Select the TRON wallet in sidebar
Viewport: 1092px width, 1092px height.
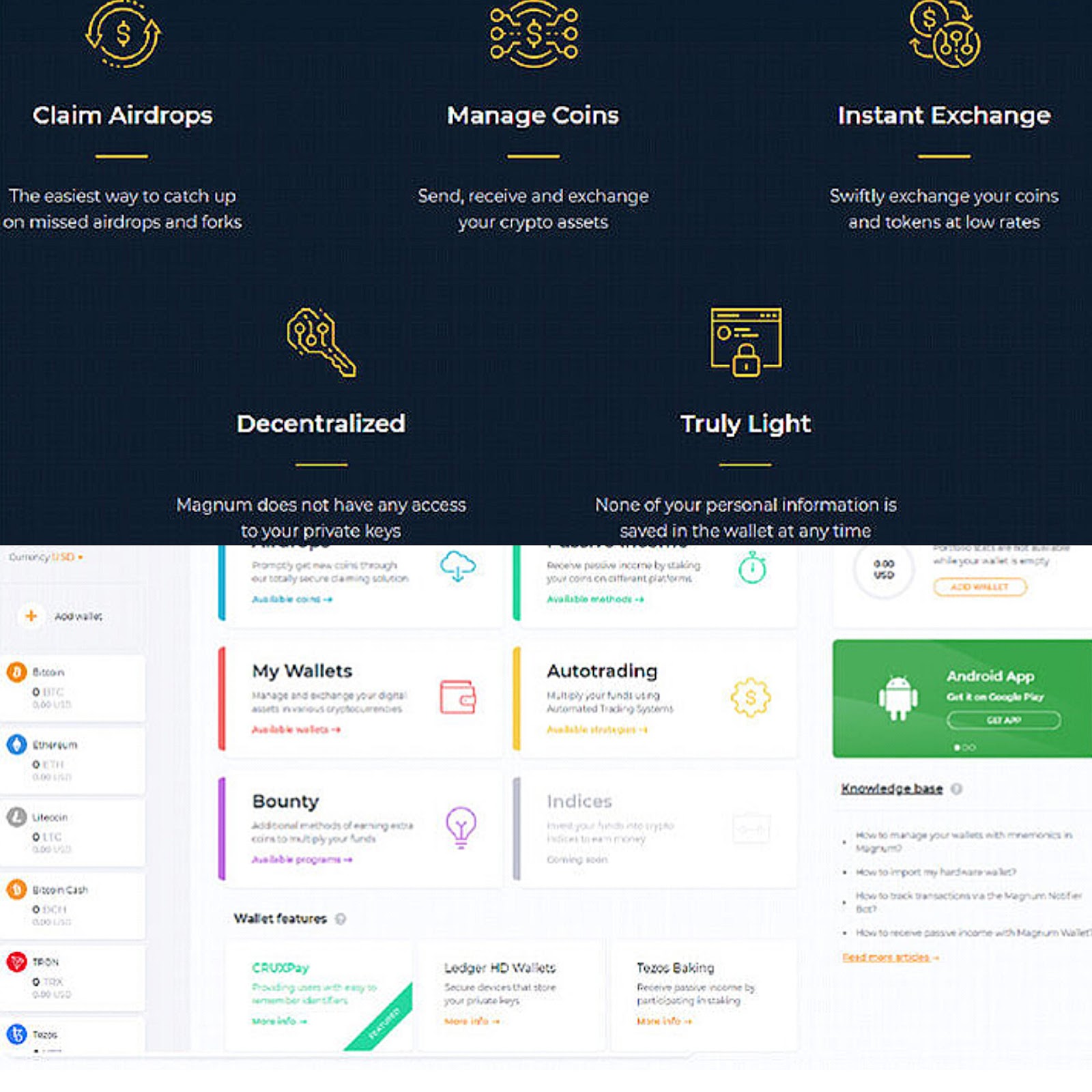(x=72, y=978)
